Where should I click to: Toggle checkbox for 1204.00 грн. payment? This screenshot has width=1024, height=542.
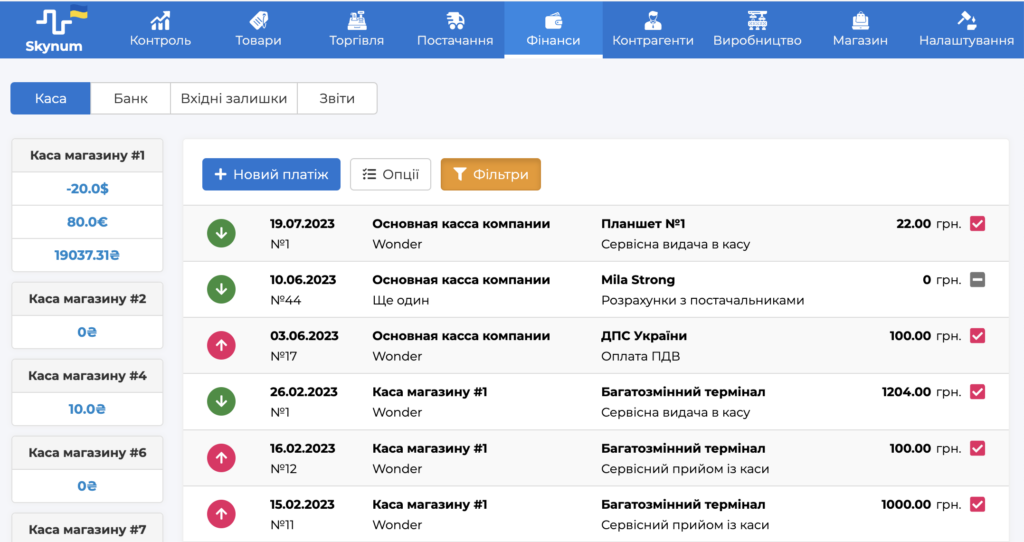[977, 392]
